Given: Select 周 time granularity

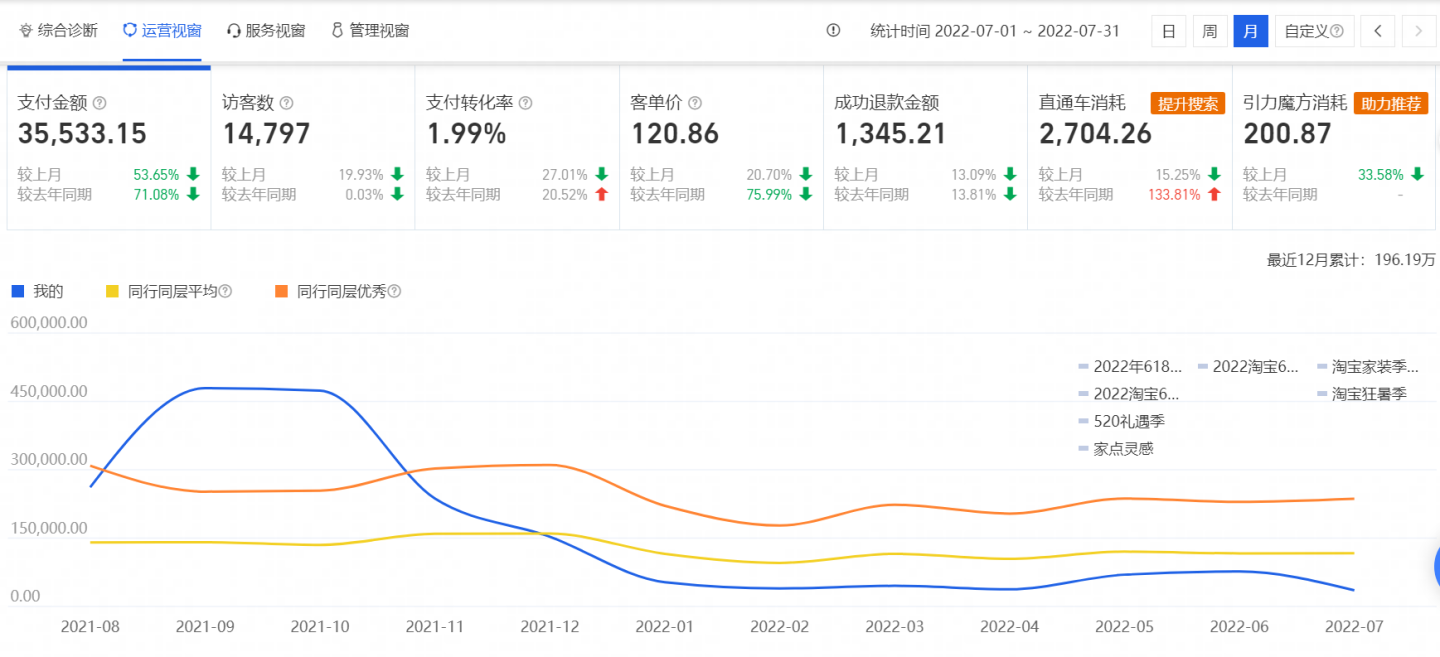Looking at the screenshot, I should [1209, 31].
